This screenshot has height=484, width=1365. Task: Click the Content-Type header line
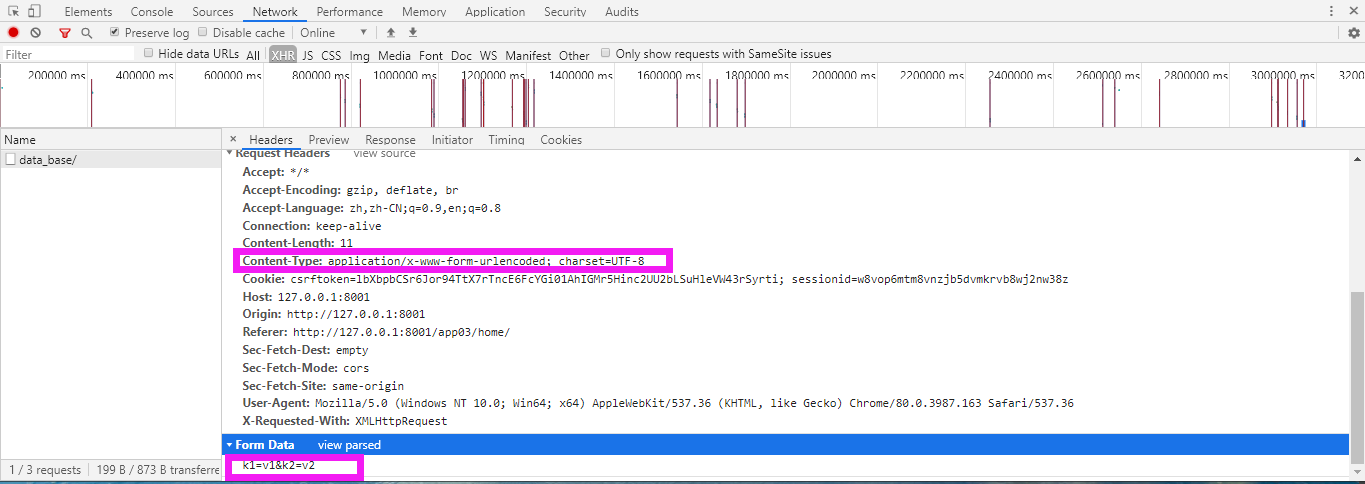click(443, 261)
